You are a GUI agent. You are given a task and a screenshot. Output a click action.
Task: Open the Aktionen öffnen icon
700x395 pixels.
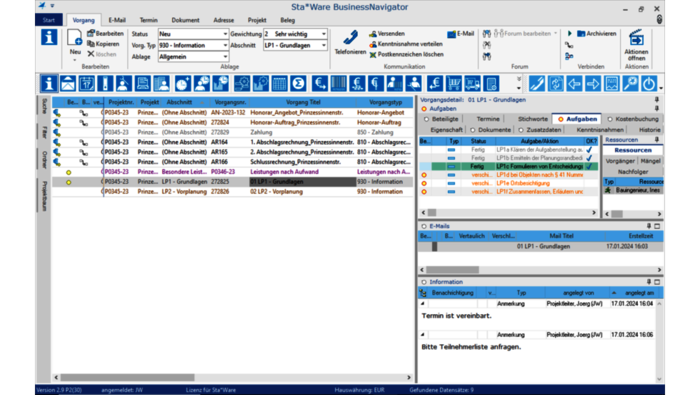pyautogui.click(x=636, y=39)
